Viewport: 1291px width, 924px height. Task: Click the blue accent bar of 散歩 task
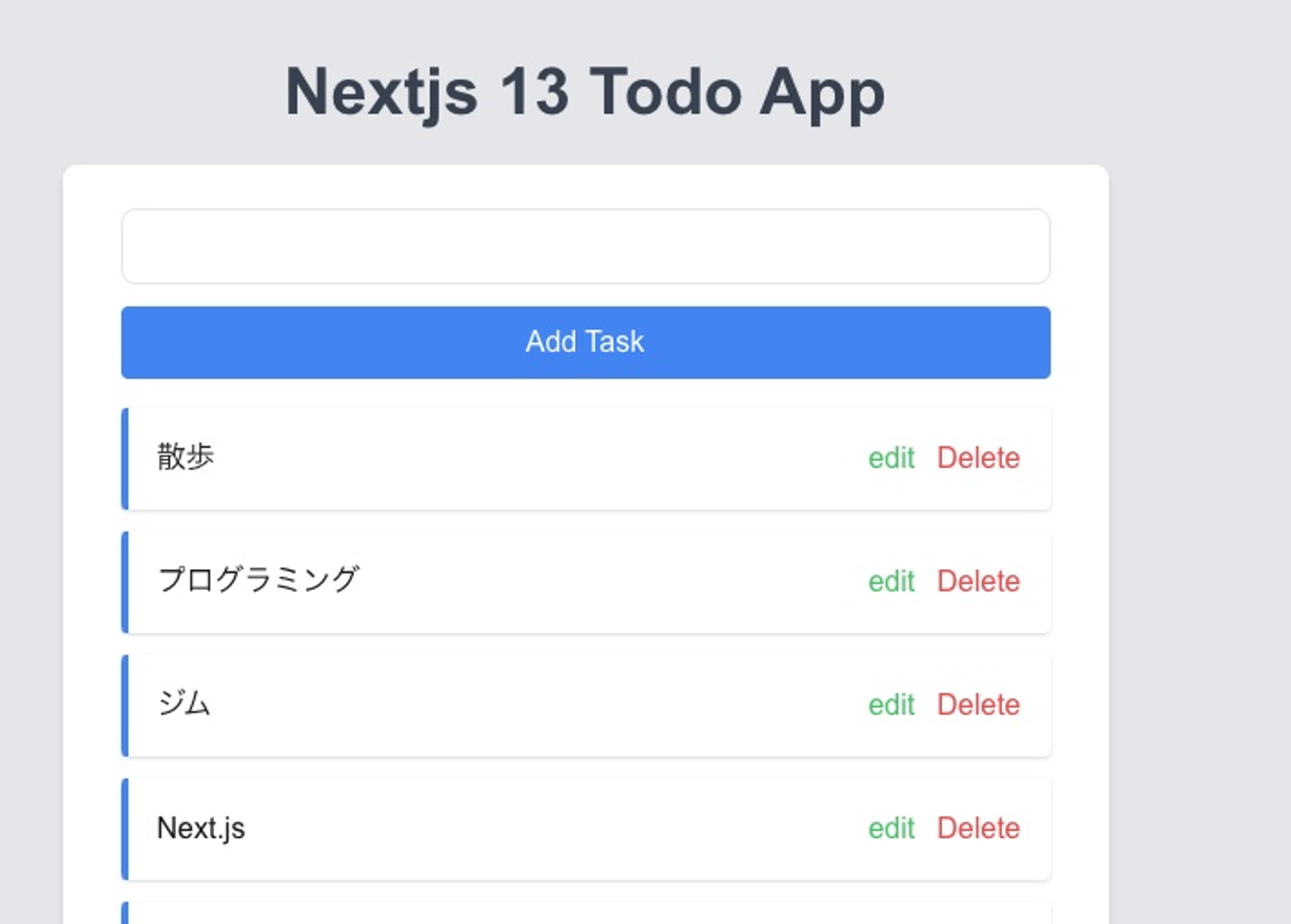tap(126, 459)
